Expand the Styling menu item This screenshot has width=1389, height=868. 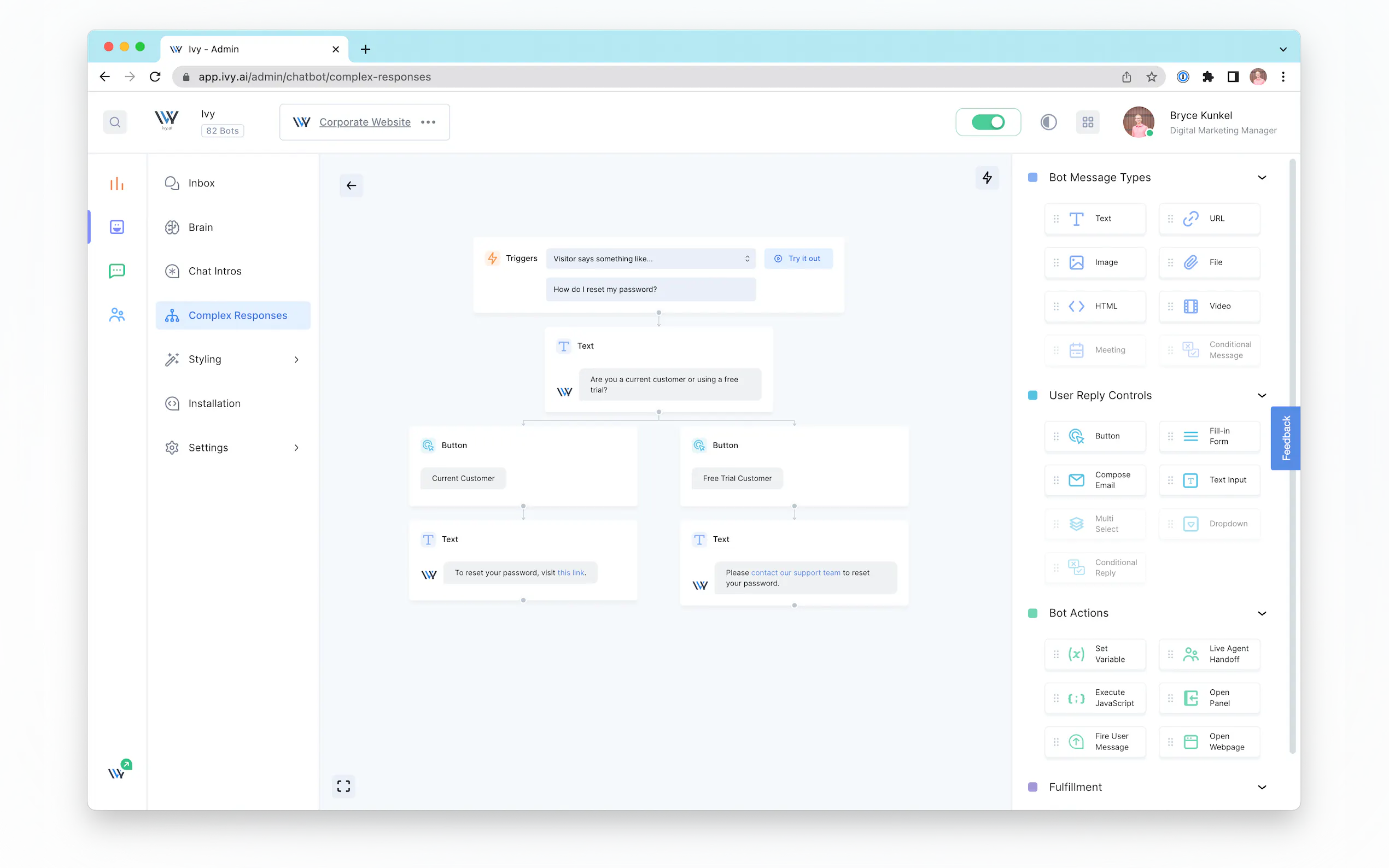point(232,359)
